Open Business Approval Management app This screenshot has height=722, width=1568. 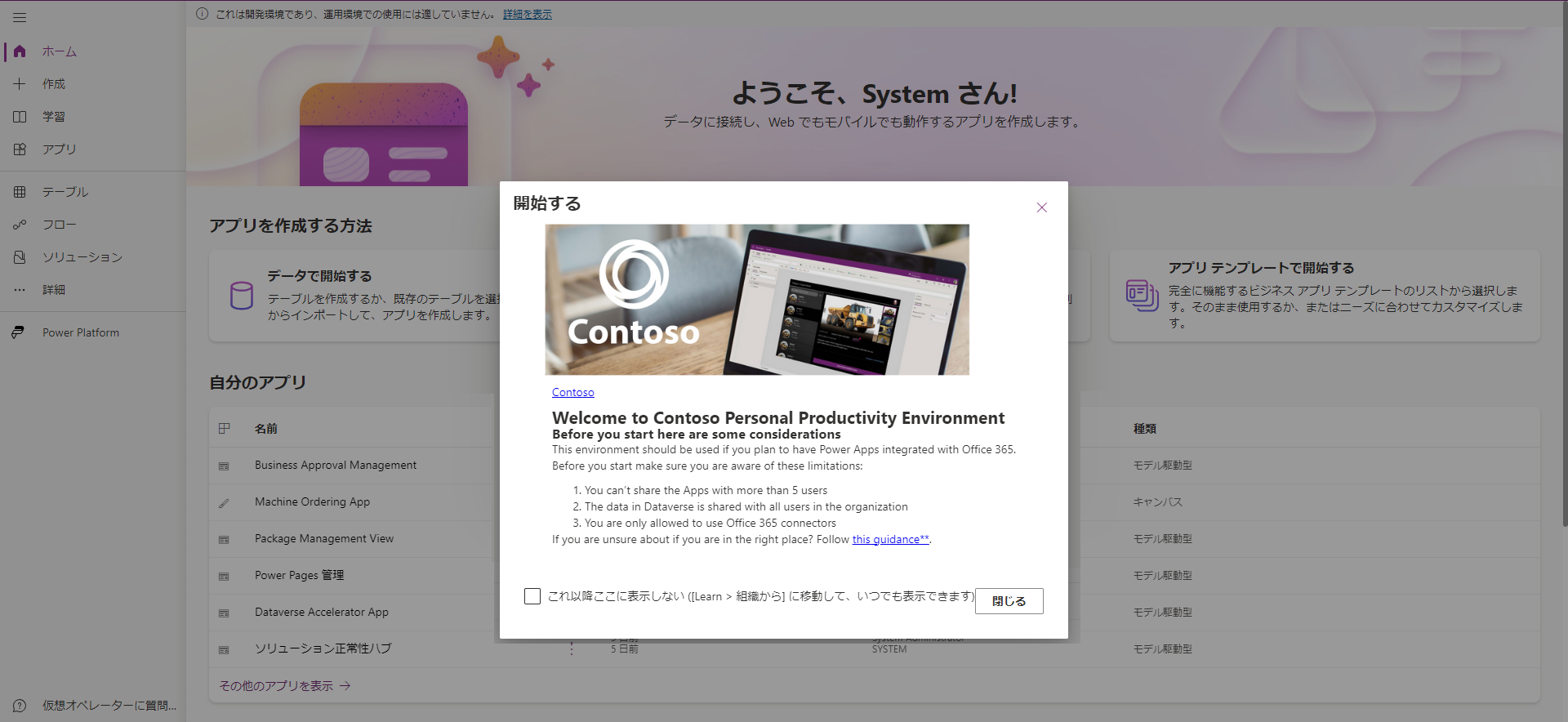tap(336, 466)
